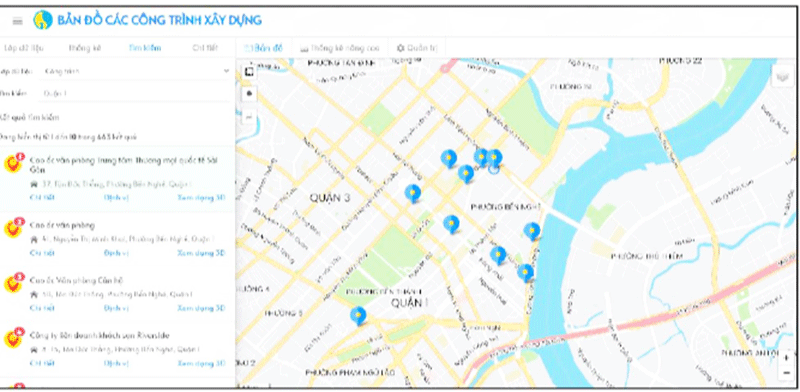Screen dimensions: 800x392
Task: Switch to the Thống kê tab
Action: click(85, 48)
